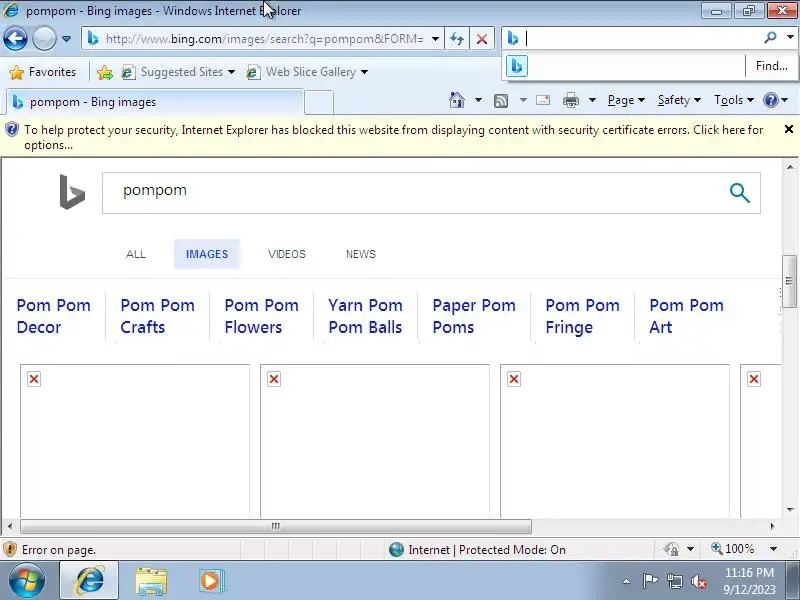Click the first broken image thumbnail
This screenshot has width=800, height=600.
135,441
